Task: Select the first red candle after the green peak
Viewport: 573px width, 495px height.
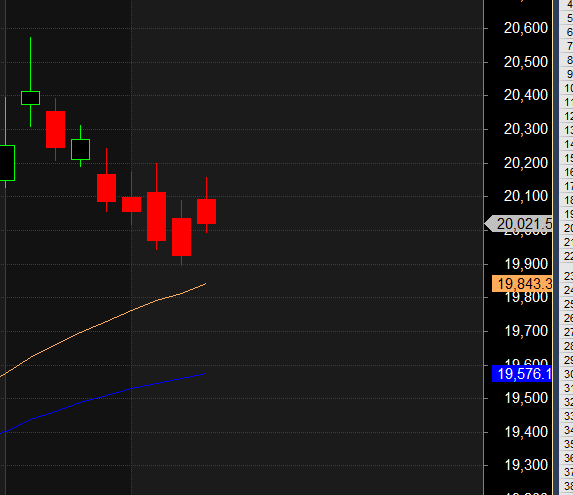Action: tap(56, 129)
